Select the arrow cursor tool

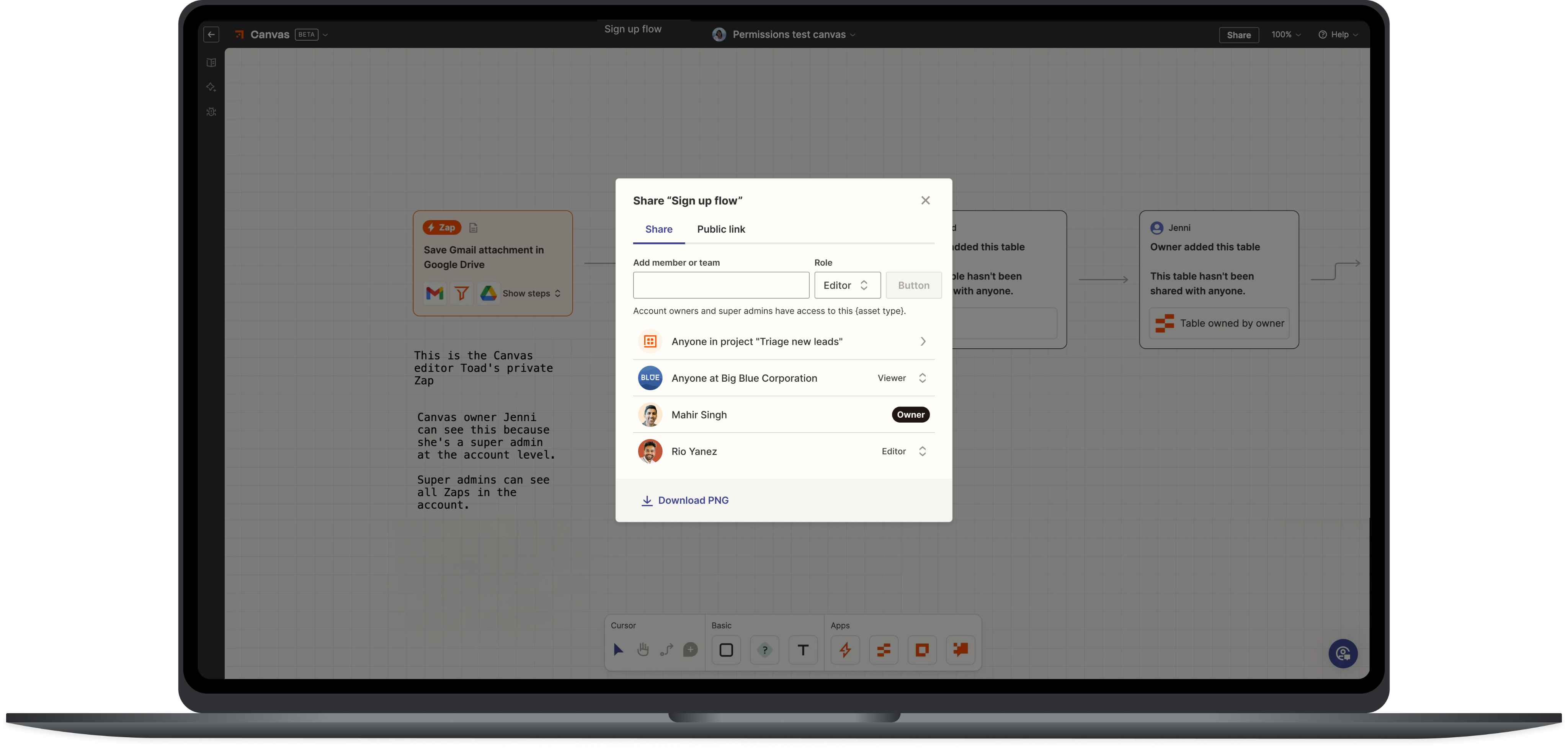point(618,649)
